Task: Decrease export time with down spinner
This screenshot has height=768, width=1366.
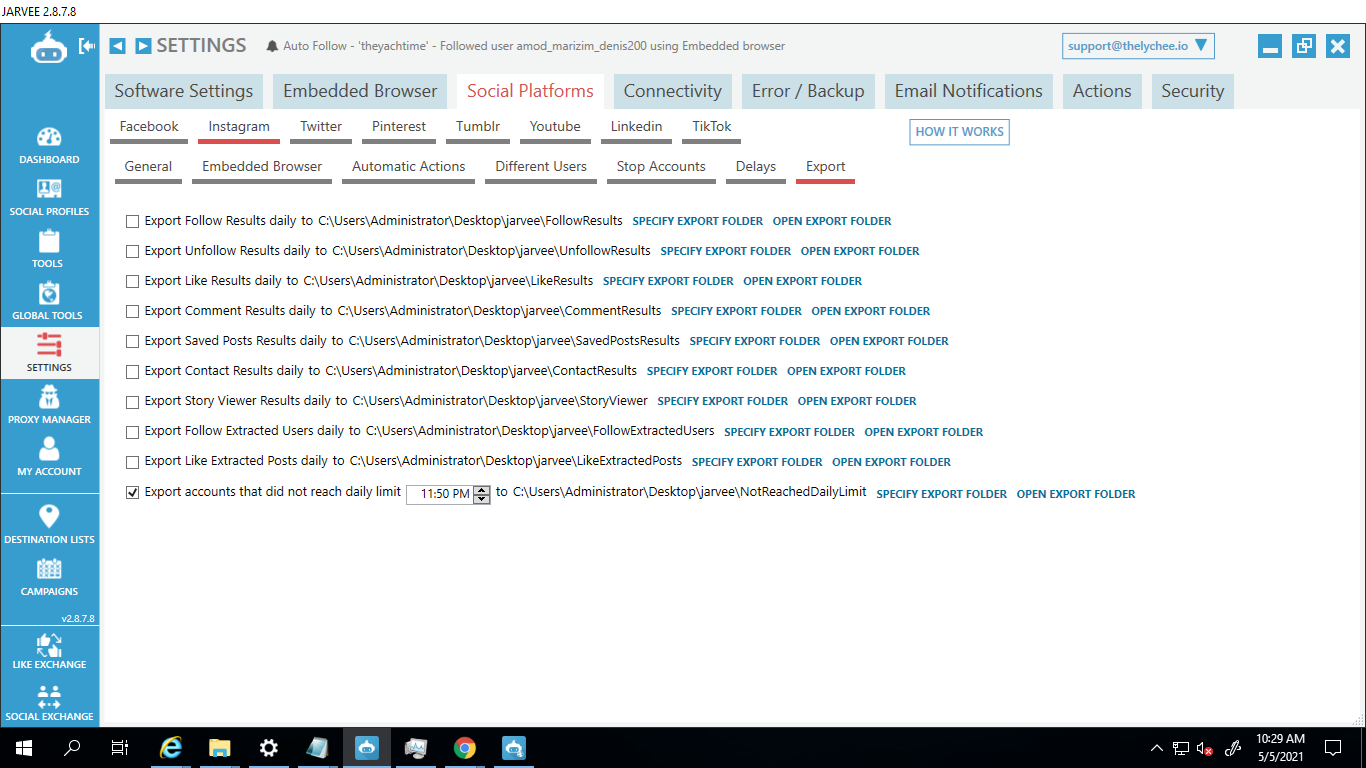Action: pos(482,499)
